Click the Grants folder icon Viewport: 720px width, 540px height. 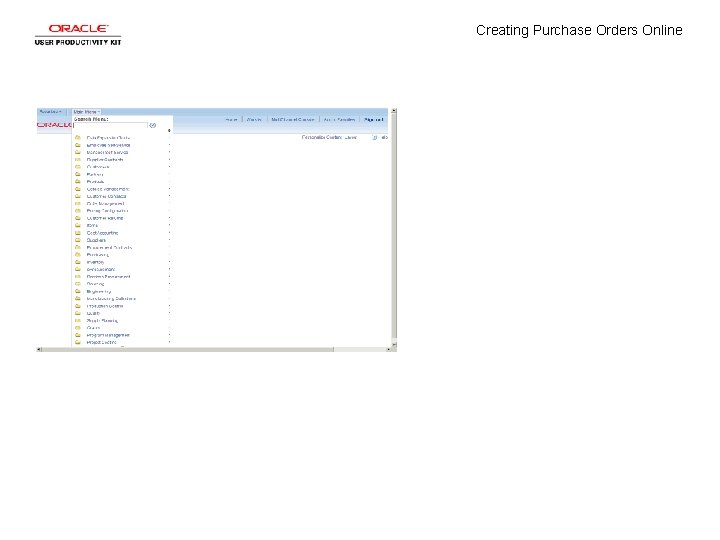click(78, 328)
